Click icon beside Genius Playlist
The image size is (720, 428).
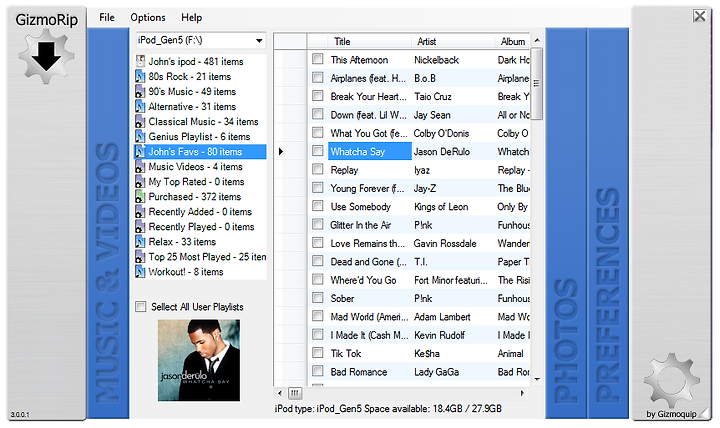click(141, 136)
